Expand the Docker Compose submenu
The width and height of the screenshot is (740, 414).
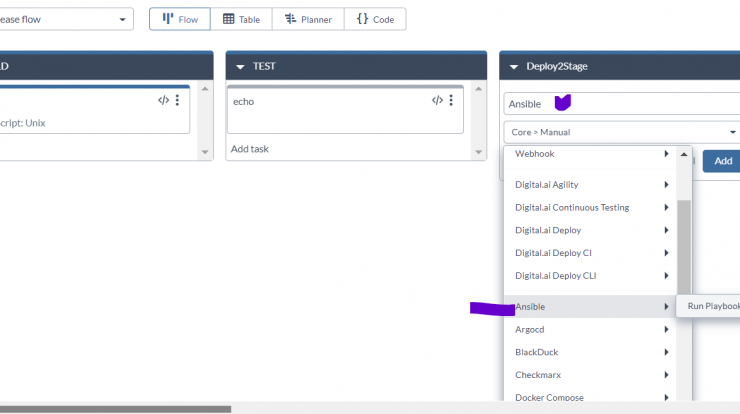[x=590, y=396]
